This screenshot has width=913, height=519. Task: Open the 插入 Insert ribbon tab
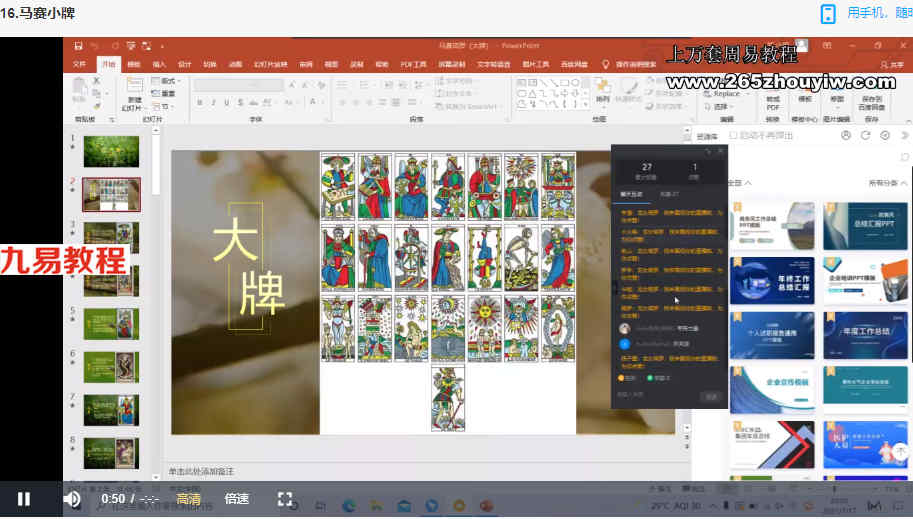point(159,64)
